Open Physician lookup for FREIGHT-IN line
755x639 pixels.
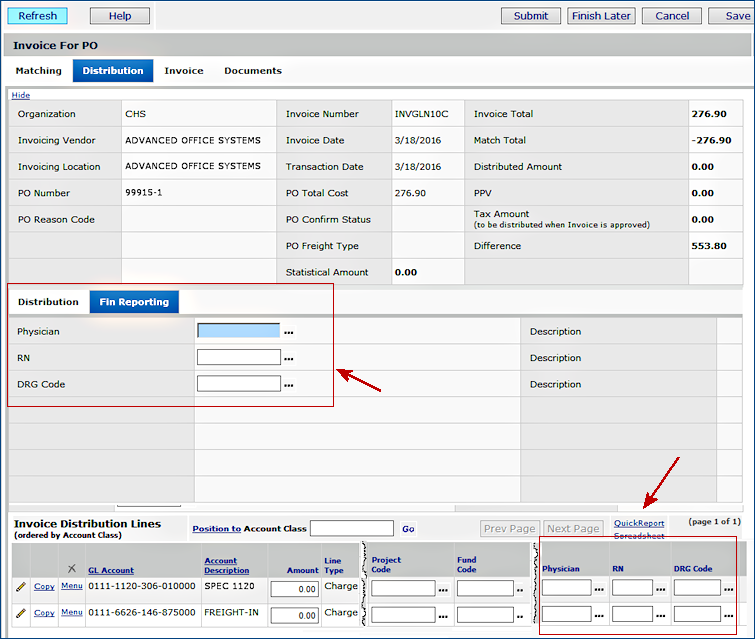click(599, 615)
